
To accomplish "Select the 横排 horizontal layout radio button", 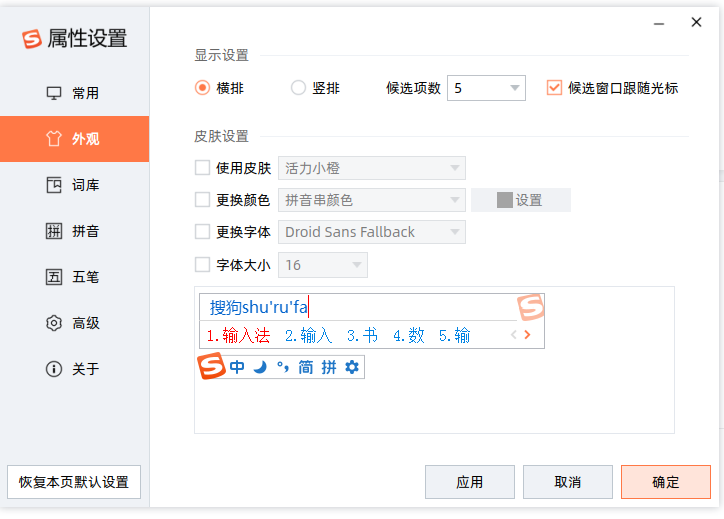I will pos(202,88).
